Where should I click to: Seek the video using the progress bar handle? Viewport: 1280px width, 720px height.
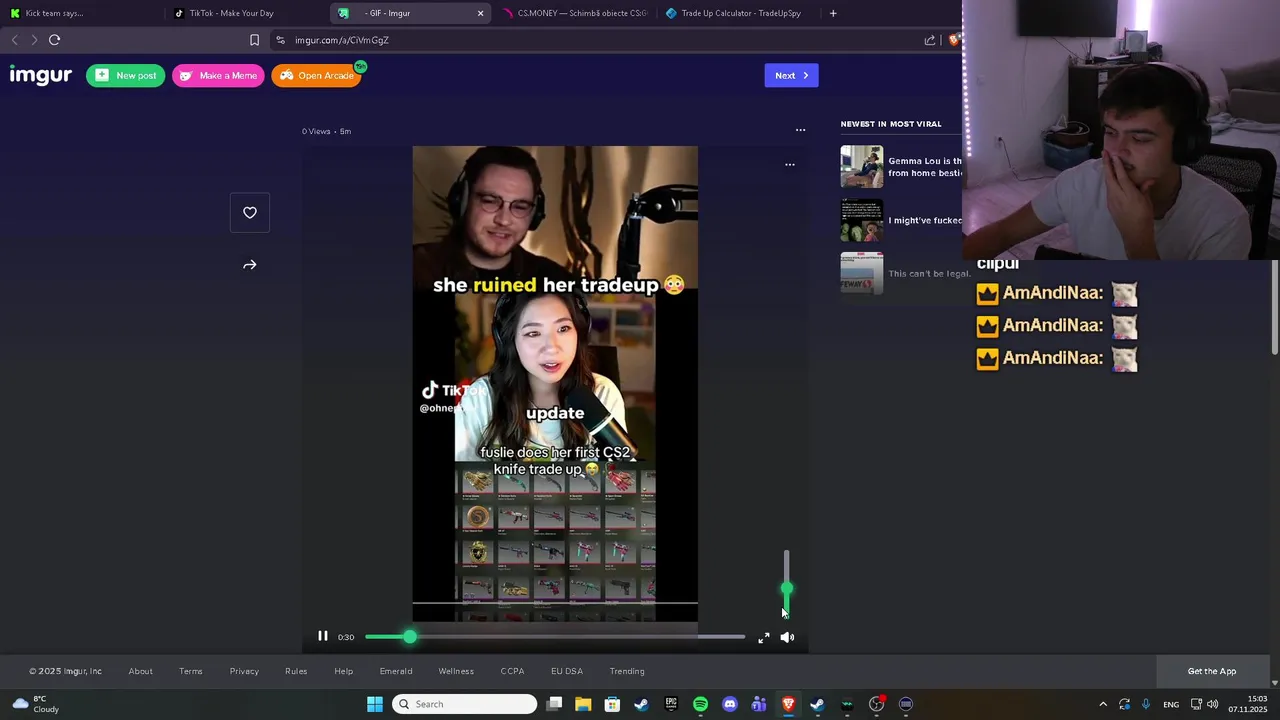pos(410,636)
